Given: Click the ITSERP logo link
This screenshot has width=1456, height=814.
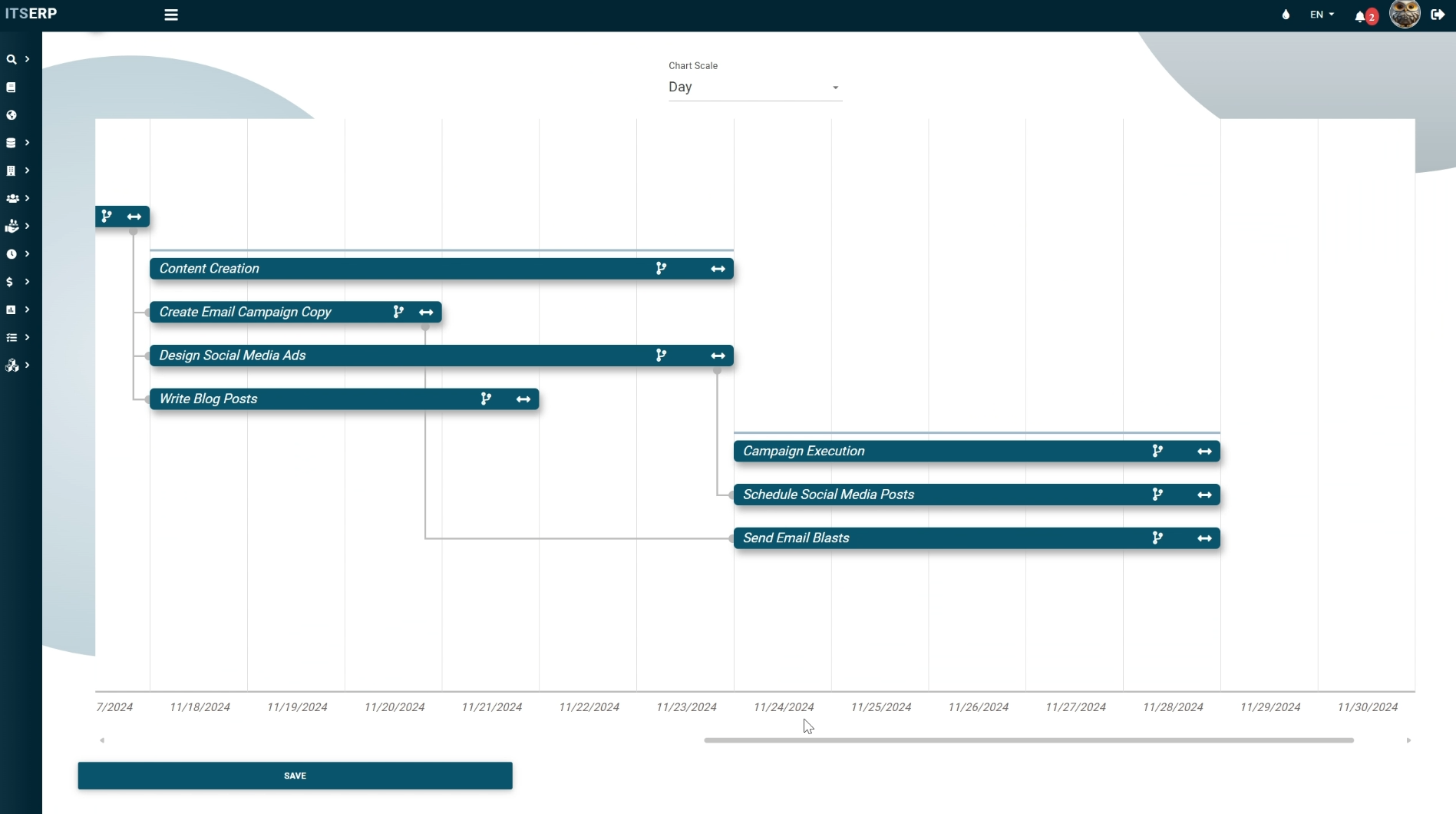Looking at the screenshot, I should click(x=31, y=14).
